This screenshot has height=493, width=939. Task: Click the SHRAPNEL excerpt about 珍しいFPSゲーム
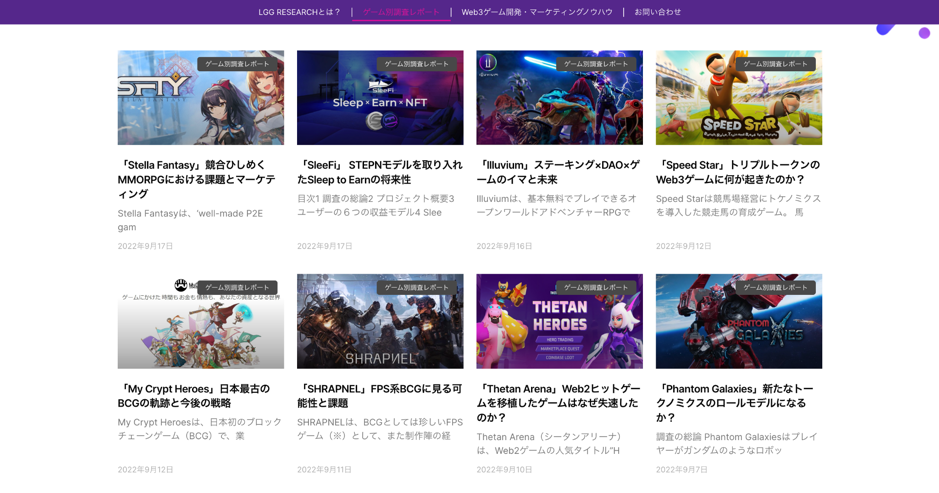pos(380,429)
